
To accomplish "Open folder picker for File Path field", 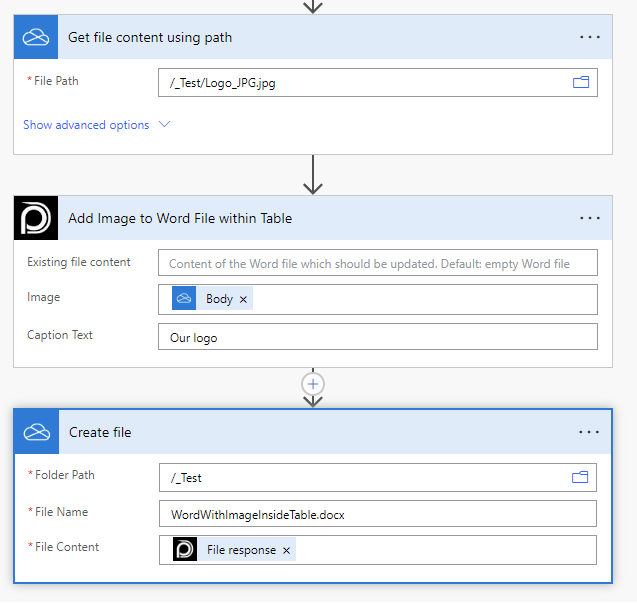I will [580, 82].
